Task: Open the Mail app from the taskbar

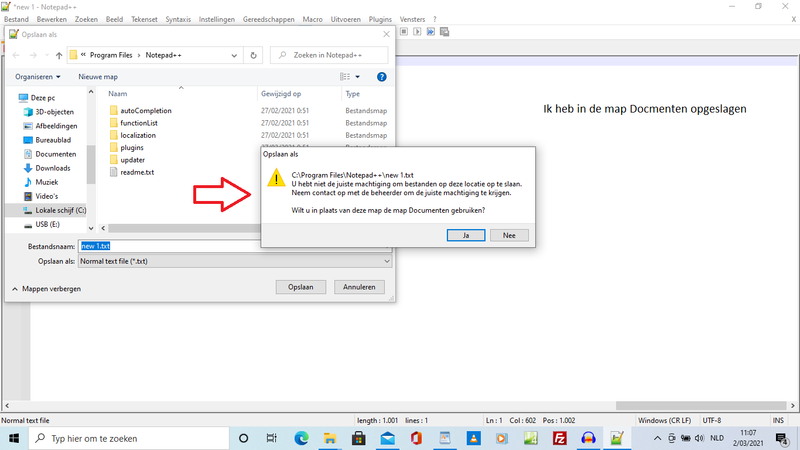Action: 387,438
